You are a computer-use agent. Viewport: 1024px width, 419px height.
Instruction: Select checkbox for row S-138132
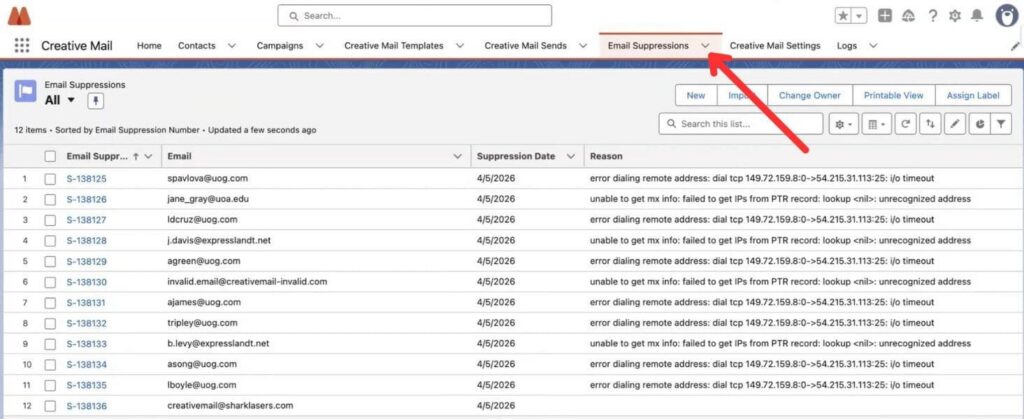(x=50, y=324)
